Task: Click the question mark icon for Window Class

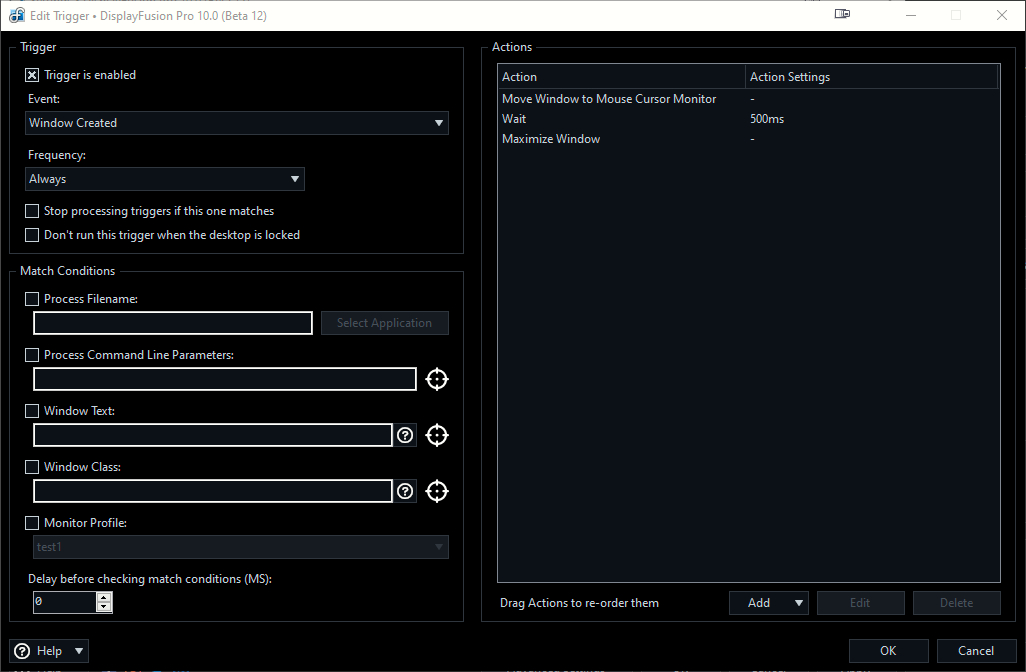Action: 405,491
